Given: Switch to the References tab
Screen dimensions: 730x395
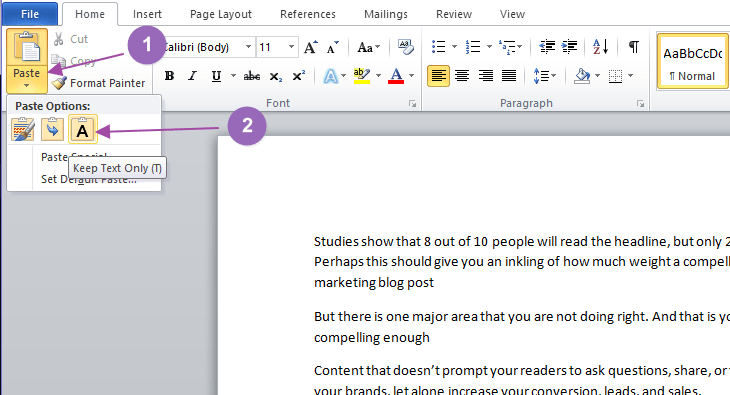Looking at the screenshot, I should [308, 14].
